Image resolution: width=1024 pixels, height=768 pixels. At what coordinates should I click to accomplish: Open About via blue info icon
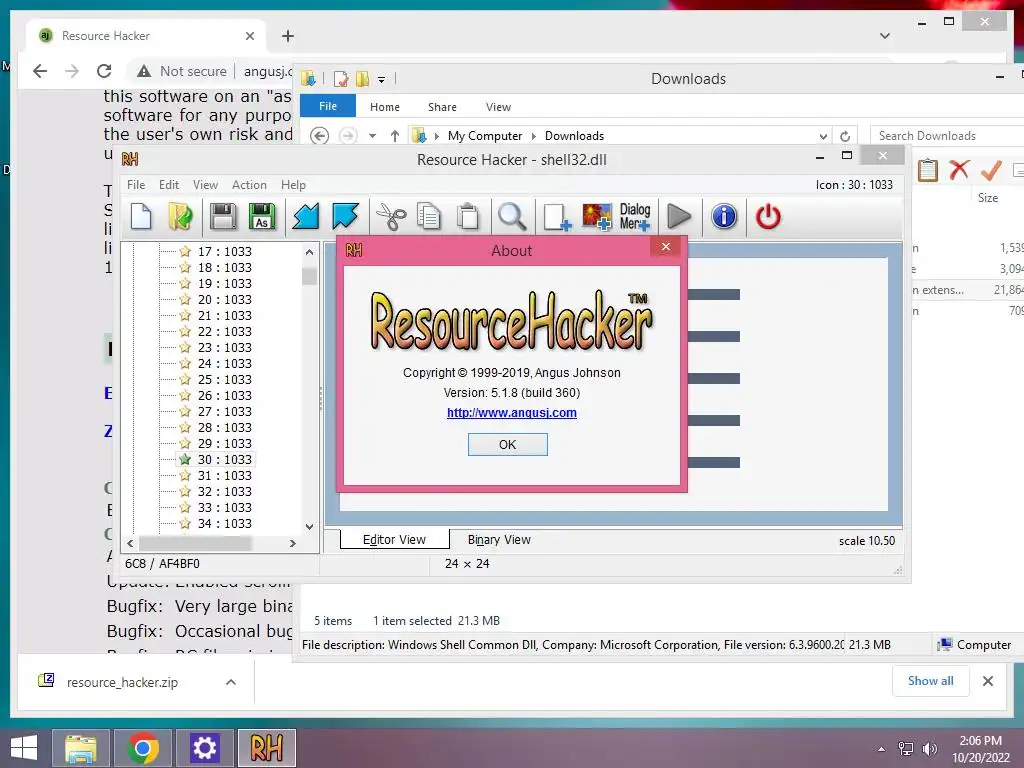(724, 217)
